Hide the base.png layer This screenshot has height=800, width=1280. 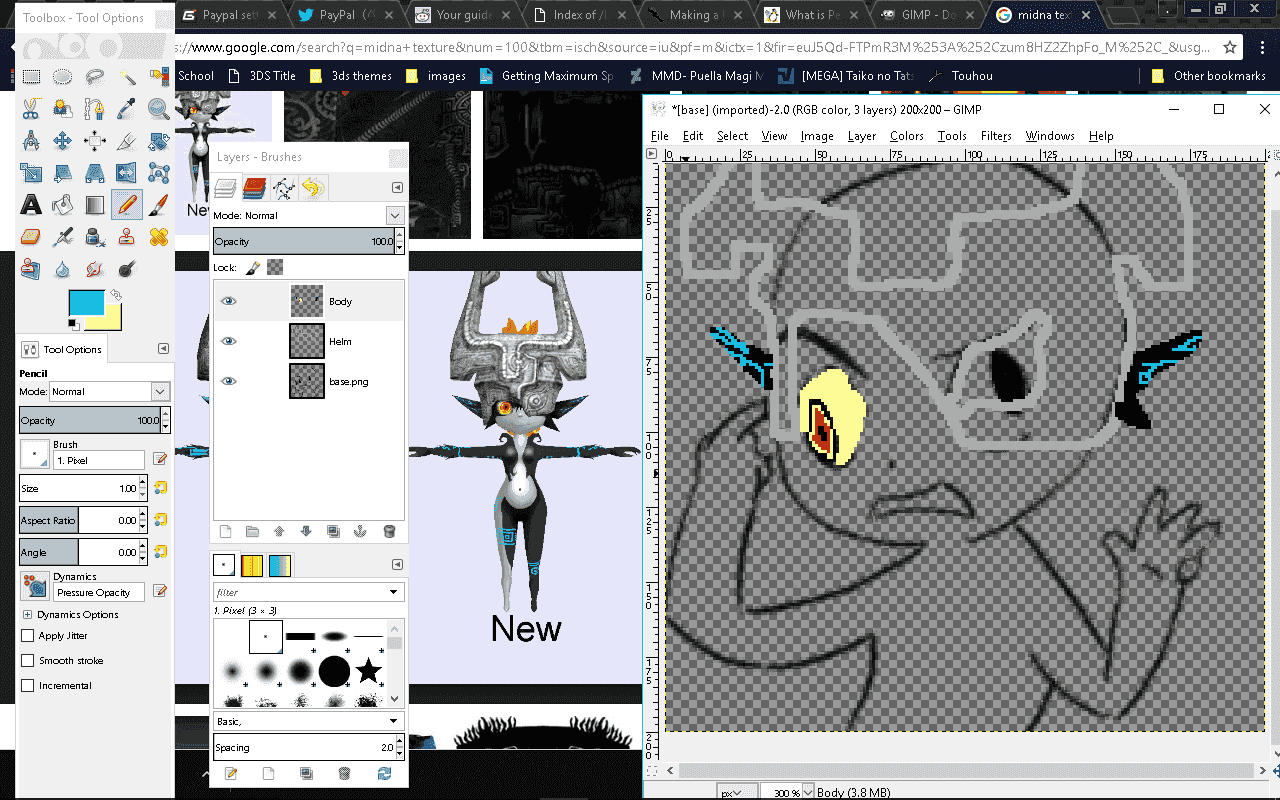click(x=229, y=381)
